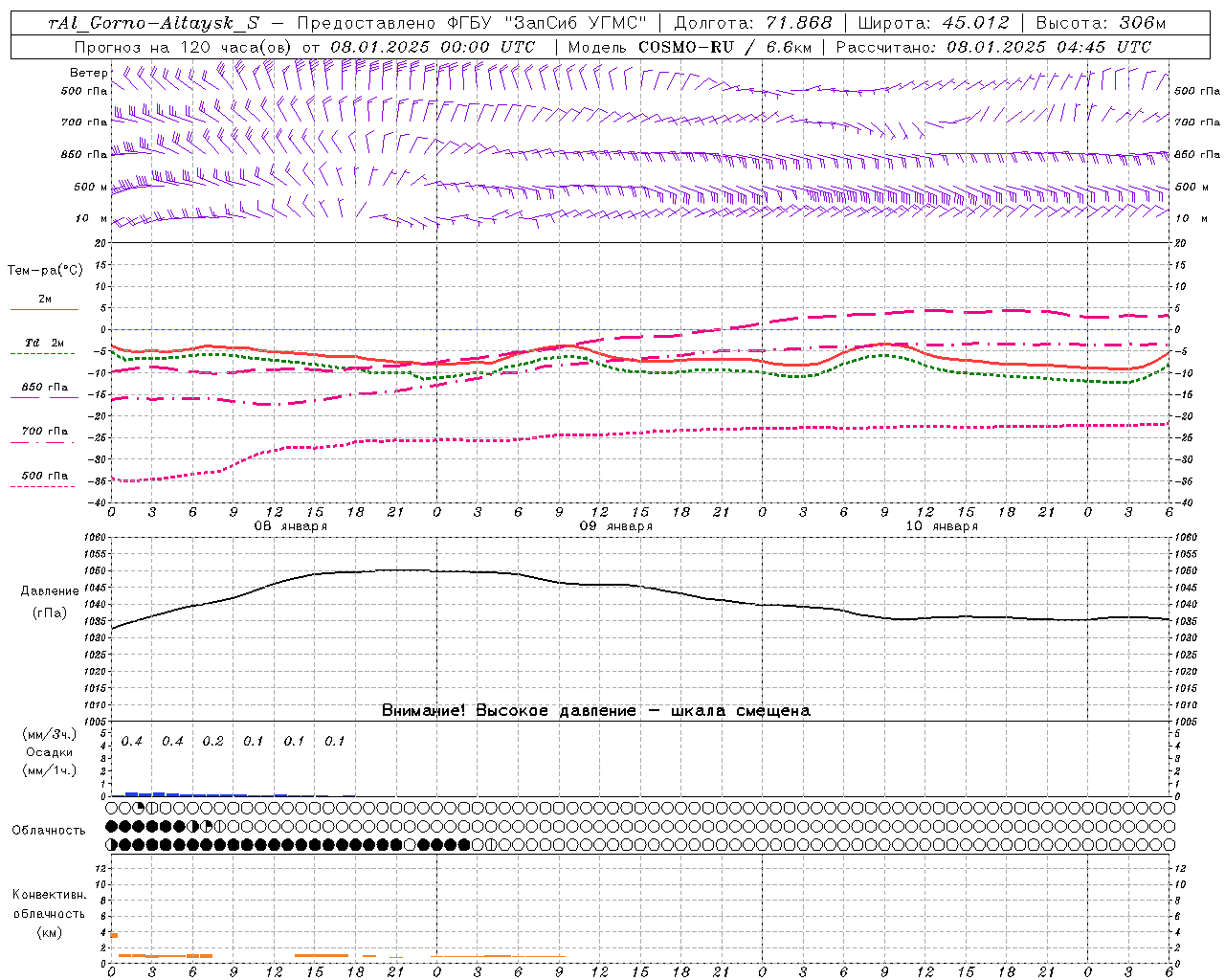Screen dimensions: 1225x980
Task: Click the Рассчитано: 08.01.2025 04:45 UTC text
Action: (993, 47)
